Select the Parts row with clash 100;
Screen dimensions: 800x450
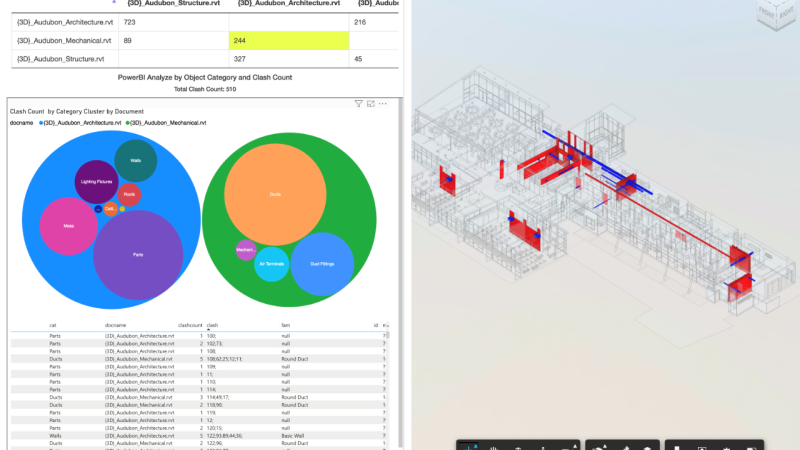coord(199,336)
